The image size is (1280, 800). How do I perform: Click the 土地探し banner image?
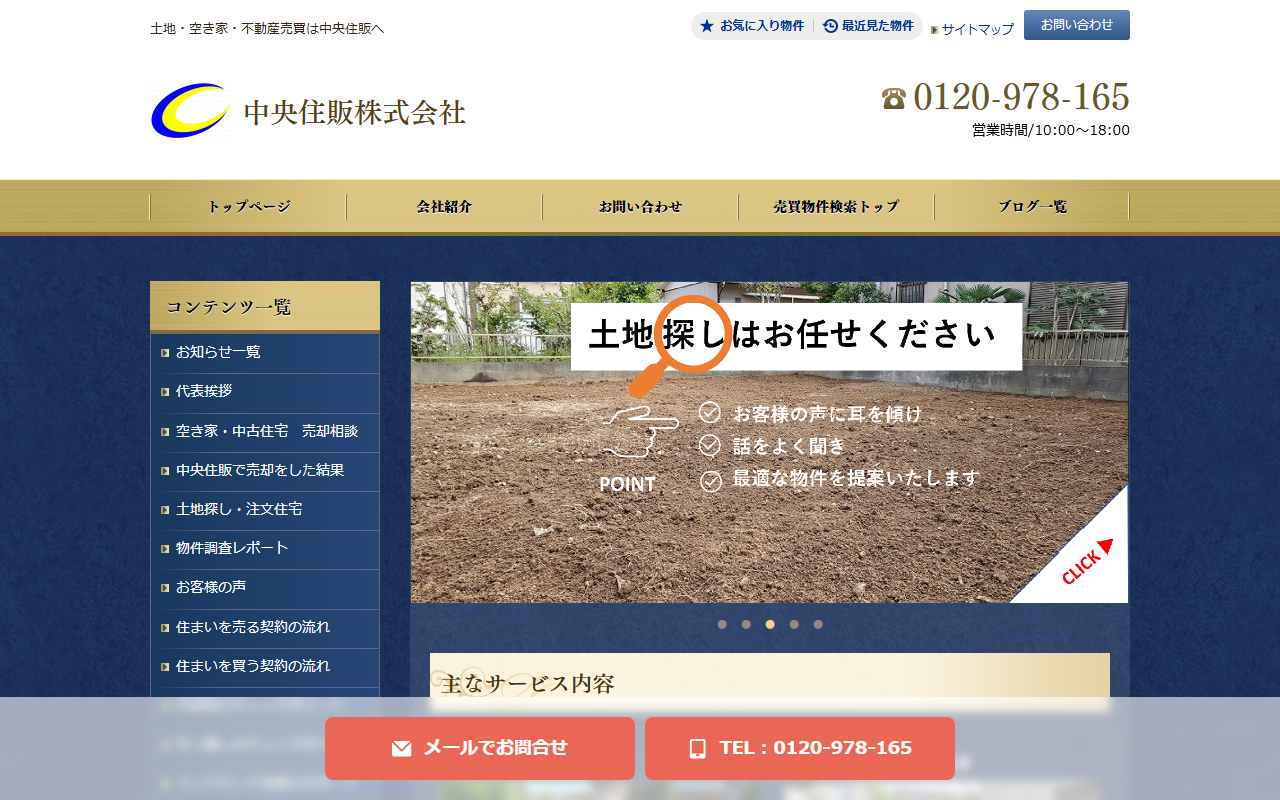769,442
